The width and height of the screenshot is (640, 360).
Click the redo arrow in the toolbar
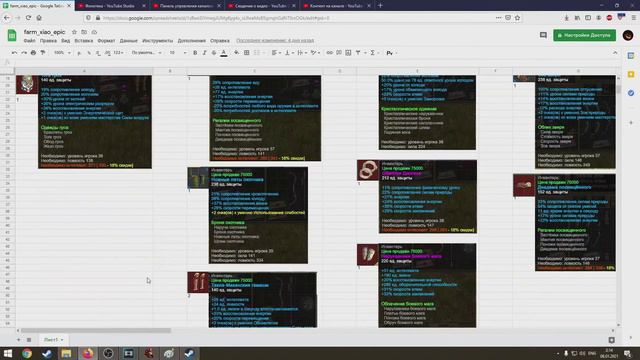pyautogui.click(x=24, y=53)
